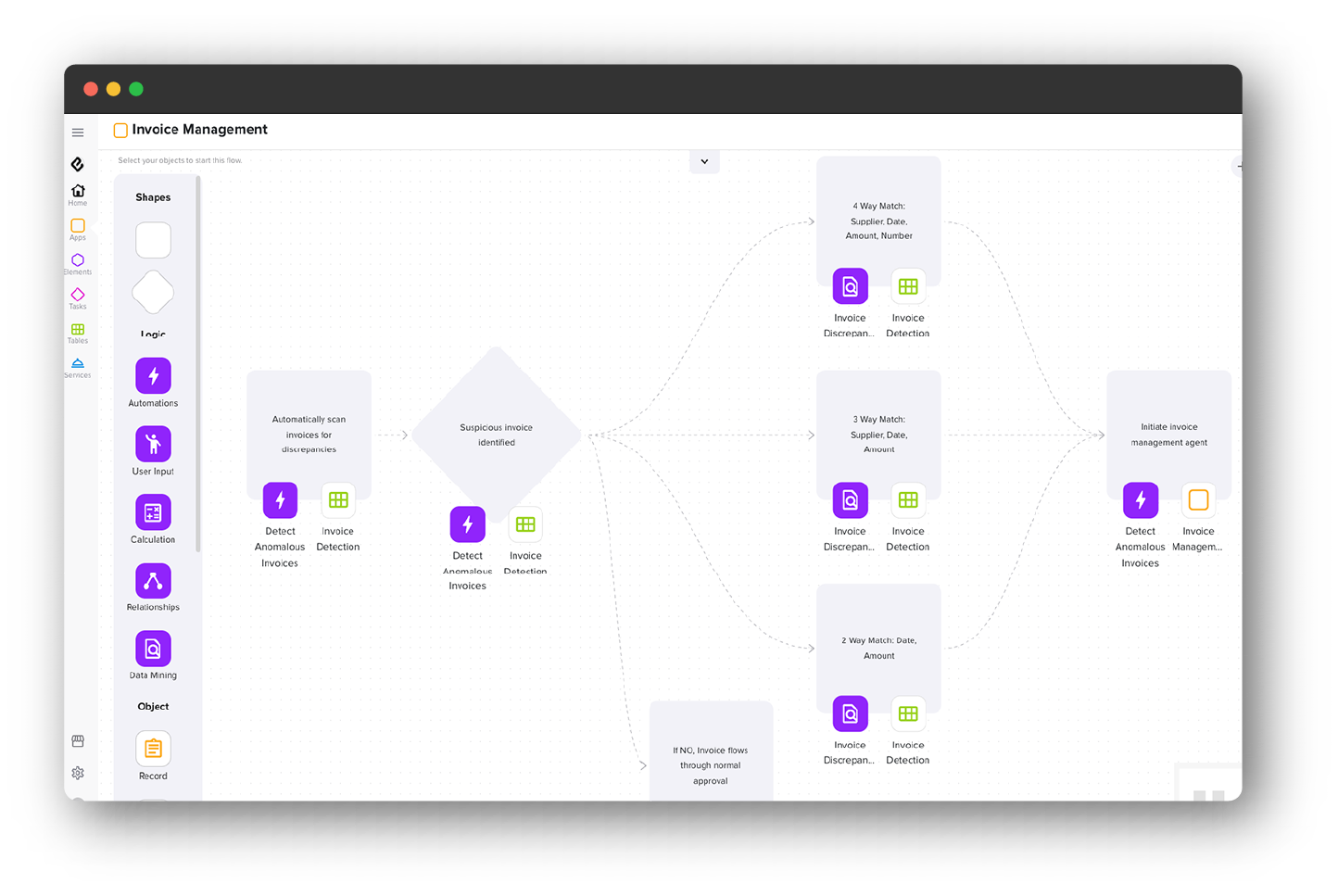Click Invoice Detection icon under 2 Way Match
The height and width of the screenshot is (896, 1338).
click(908, 713)
